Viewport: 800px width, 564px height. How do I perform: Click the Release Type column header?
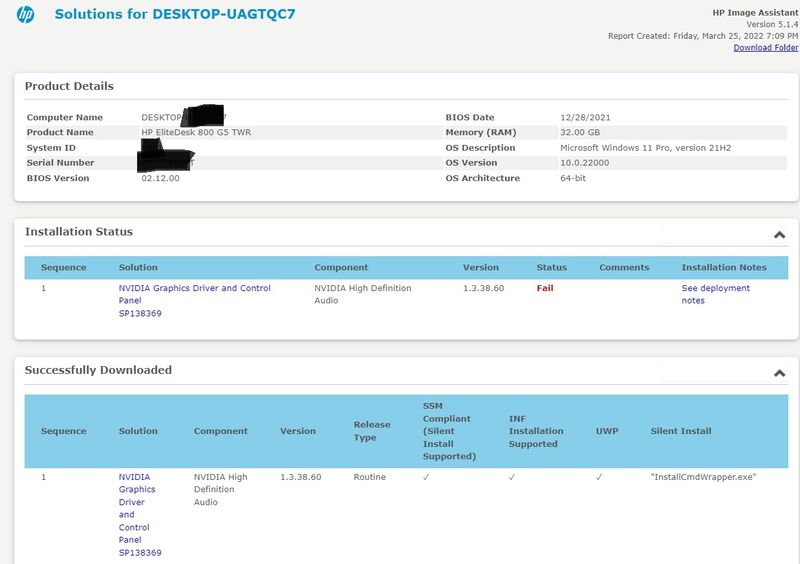click(x=372, y=431)
